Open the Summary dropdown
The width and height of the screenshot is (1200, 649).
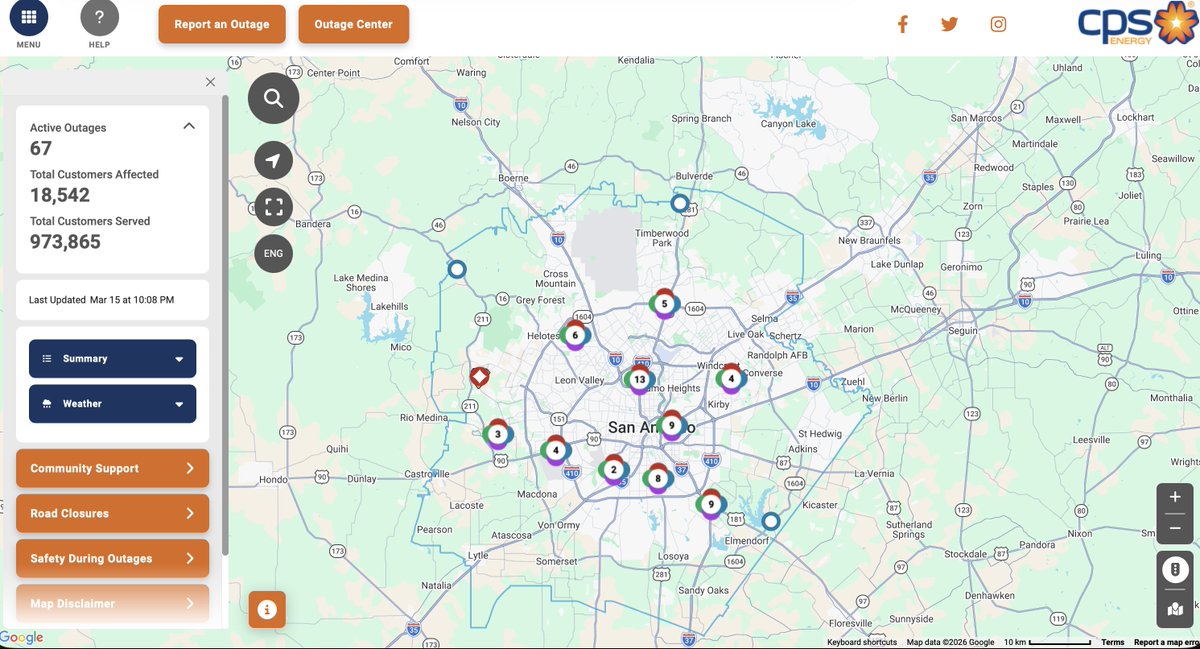[x=113, y=359]
